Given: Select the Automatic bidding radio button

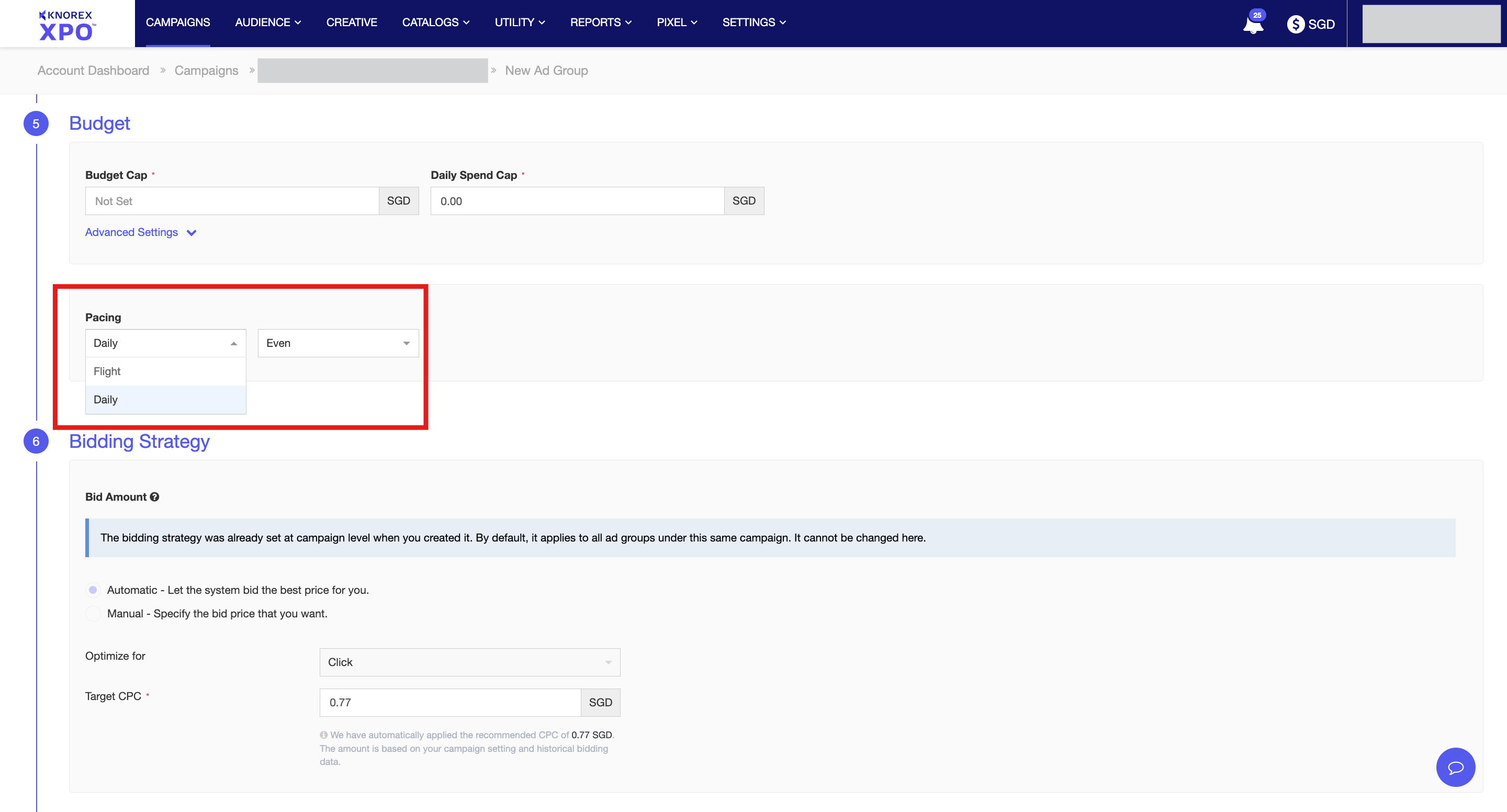Looking at the screenshot, I should pyautogui.click(x=93, y=590).
